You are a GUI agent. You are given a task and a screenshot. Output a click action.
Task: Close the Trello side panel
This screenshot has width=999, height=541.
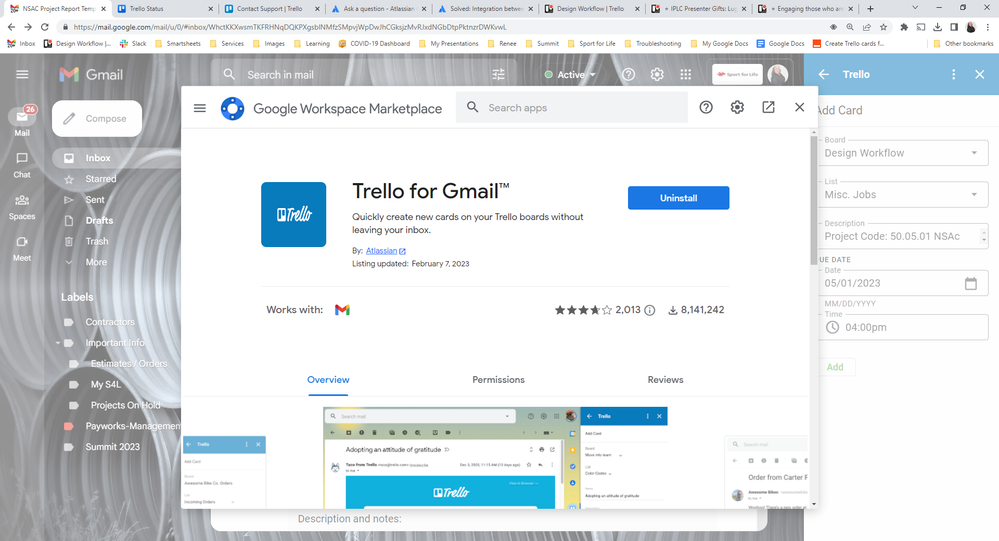[980, 75]
